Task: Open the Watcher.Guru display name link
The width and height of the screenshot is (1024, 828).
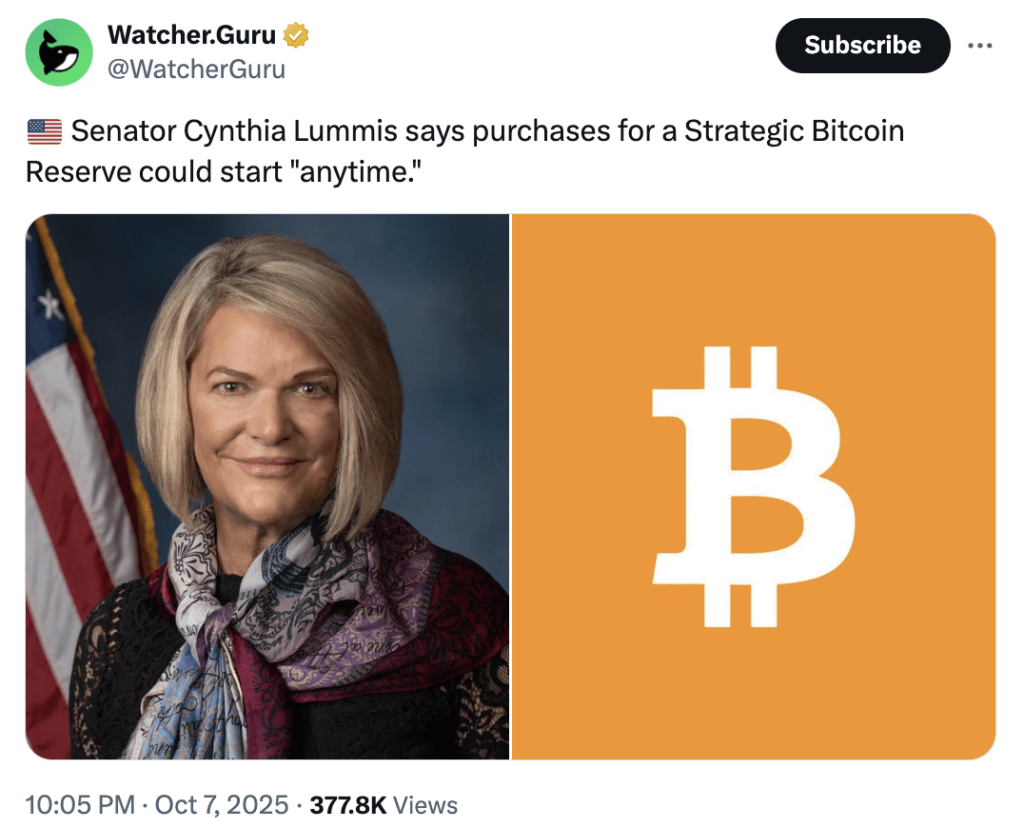Action: [191, 35]
